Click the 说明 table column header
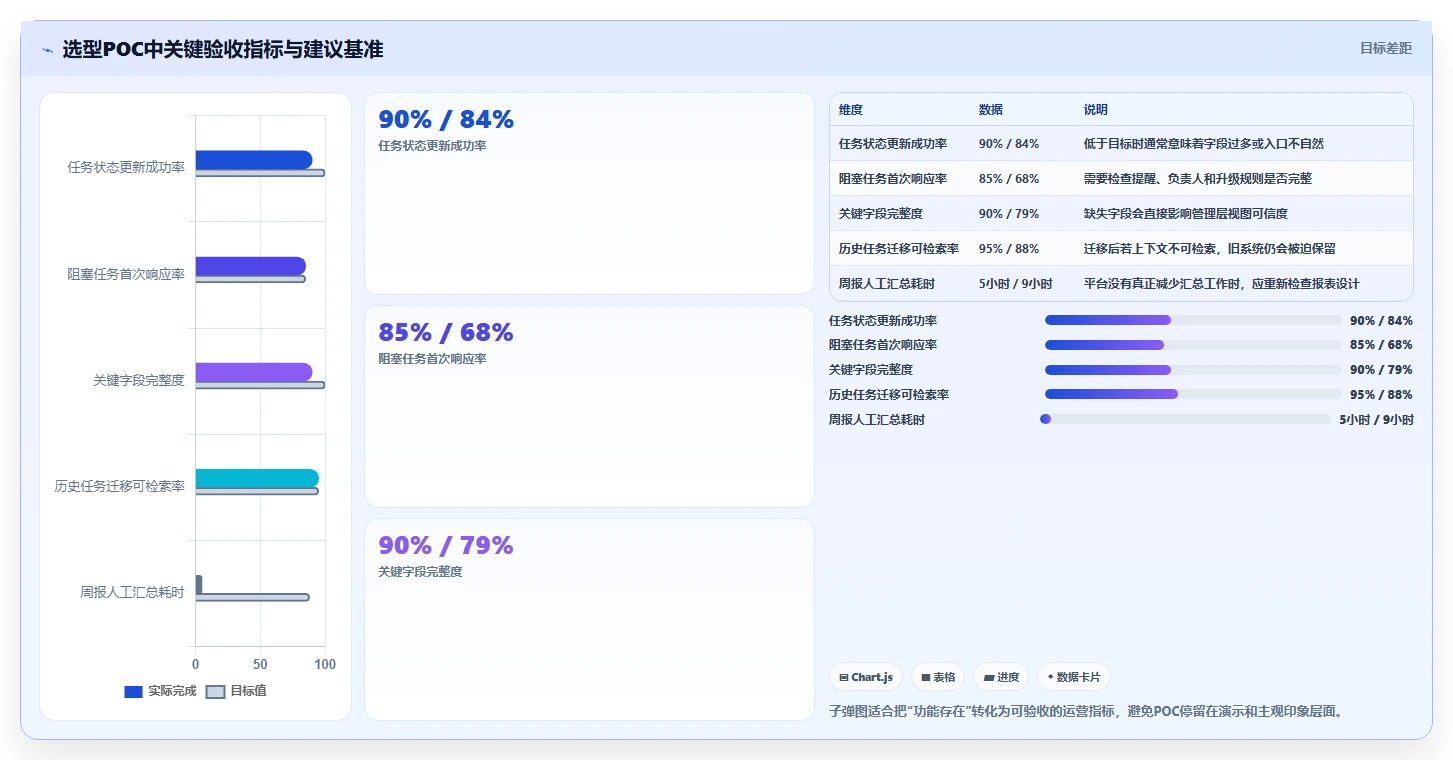This screenshot has height=760, width=1453. tap(1096, 110)
